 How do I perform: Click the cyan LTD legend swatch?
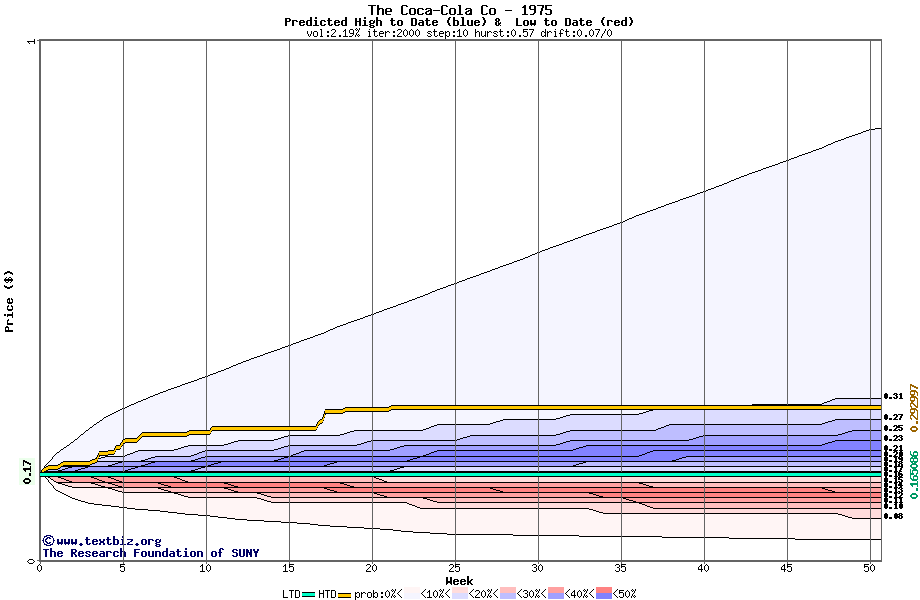pyautogui.click(x=309, y=595)
